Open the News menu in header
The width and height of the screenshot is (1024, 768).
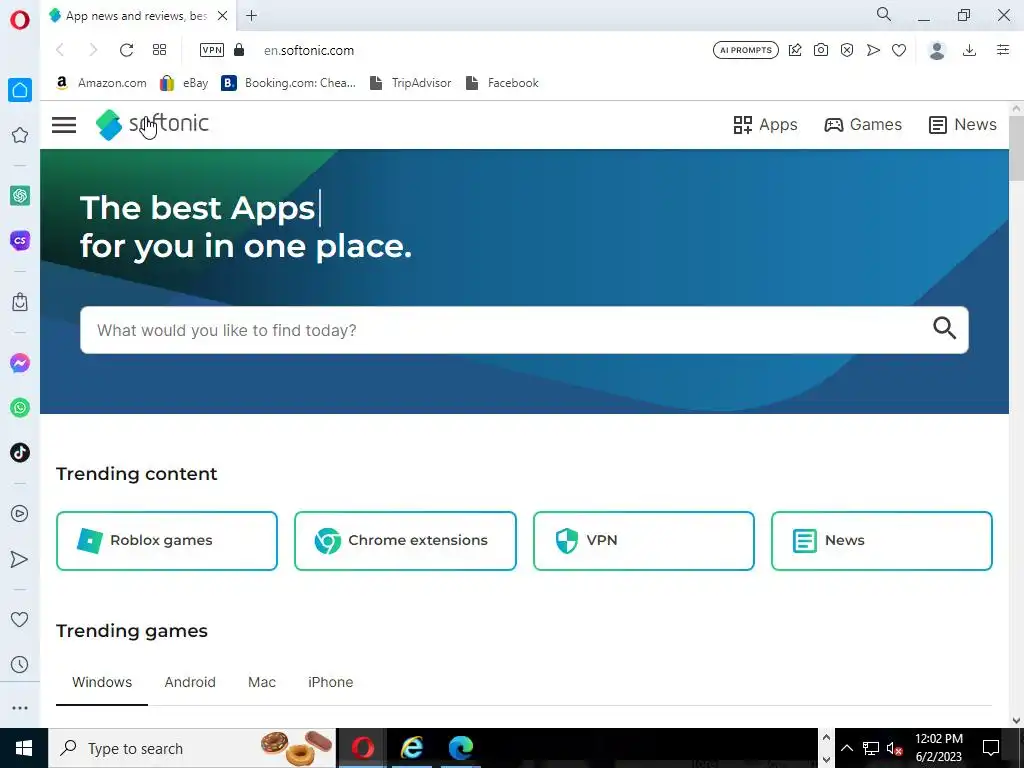(963, 125)
